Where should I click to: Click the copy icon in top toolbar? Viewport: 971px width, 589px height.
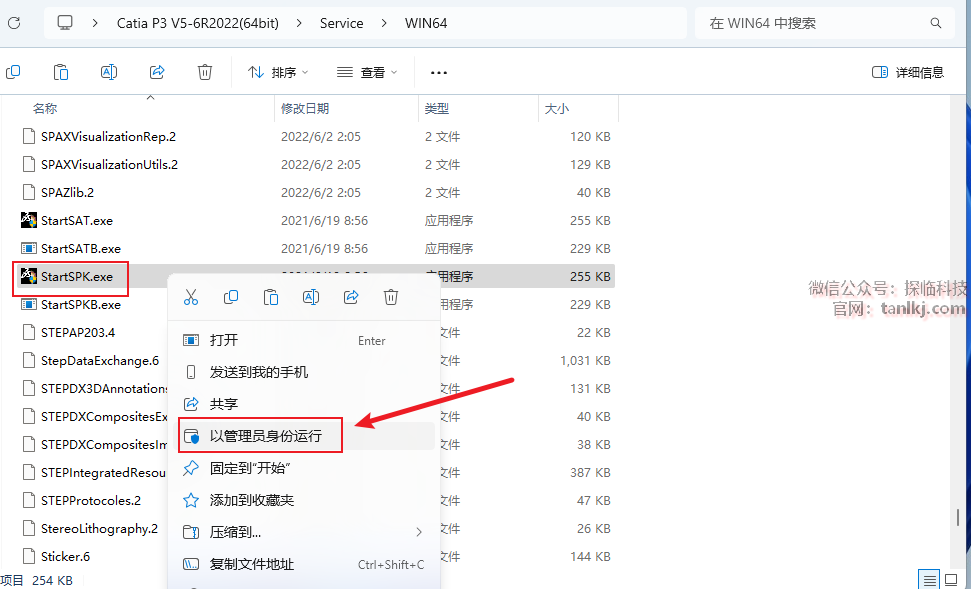pyautogui.click(x=13, y=72)
